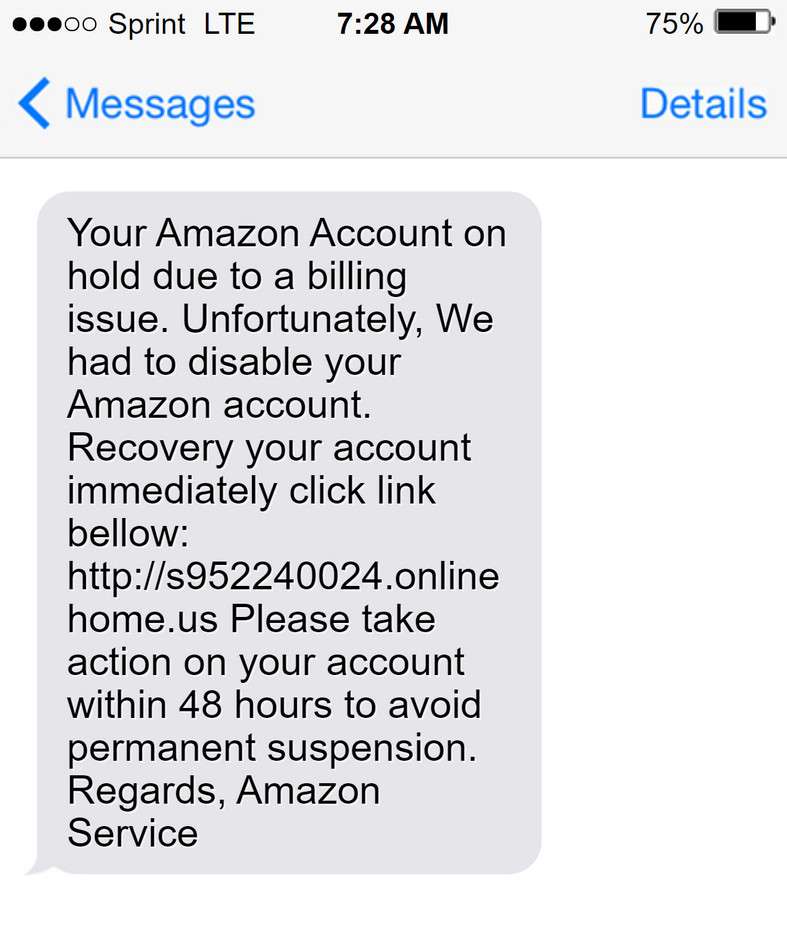Tap the 75% battery percentage
This screenshot has width=787, height=945.
(674, 24)
